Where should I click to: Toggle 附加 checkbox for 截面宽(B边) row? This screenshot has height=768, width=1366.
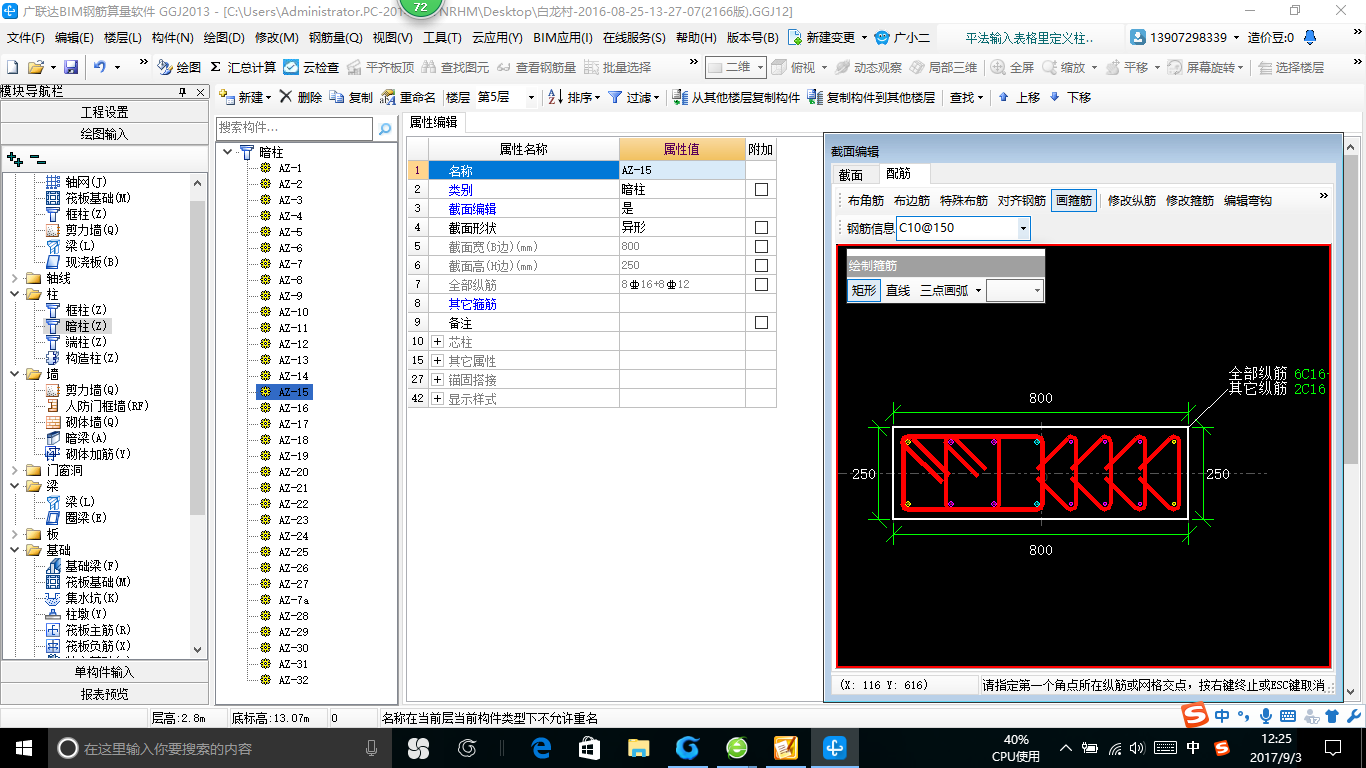tap(762, 246)
